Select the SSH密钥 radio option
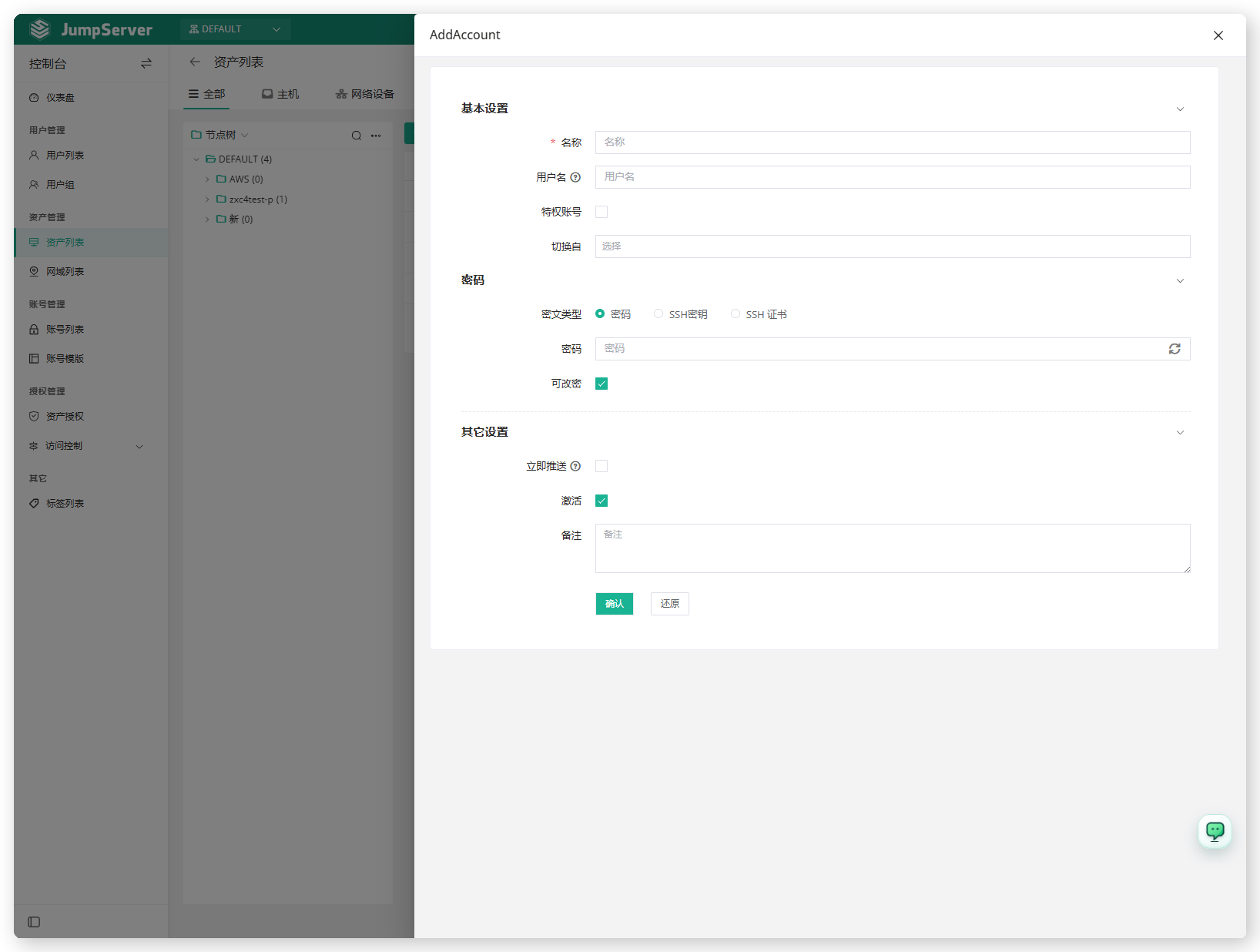 pos(658,314)
